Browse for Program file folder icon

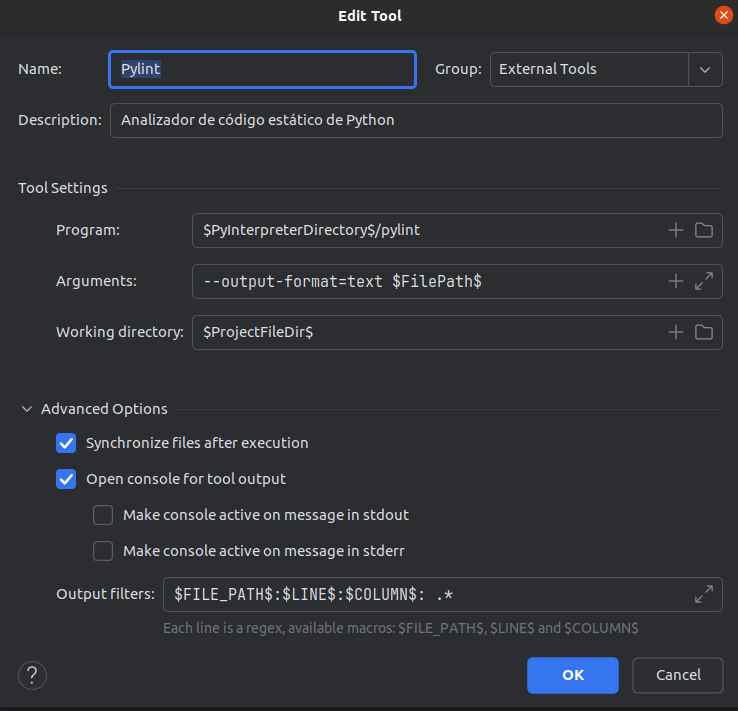click(x=704, y=230)
